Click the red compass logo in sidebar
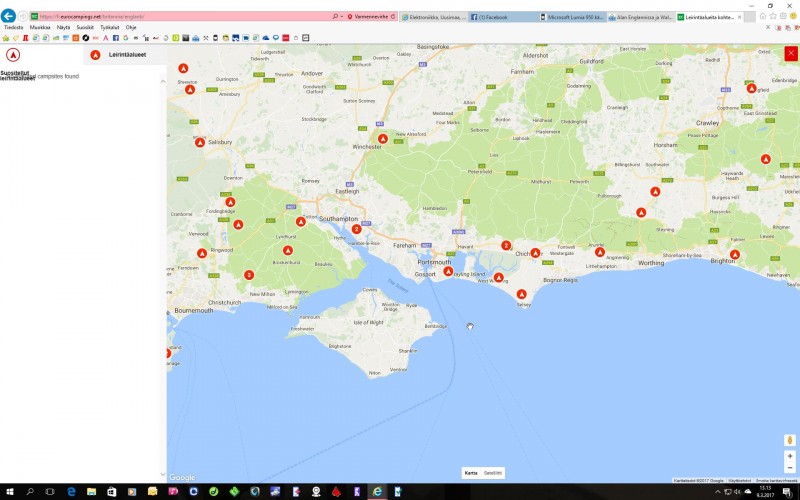The width and height of the screenshot is (800, 500). coord(13,55)
